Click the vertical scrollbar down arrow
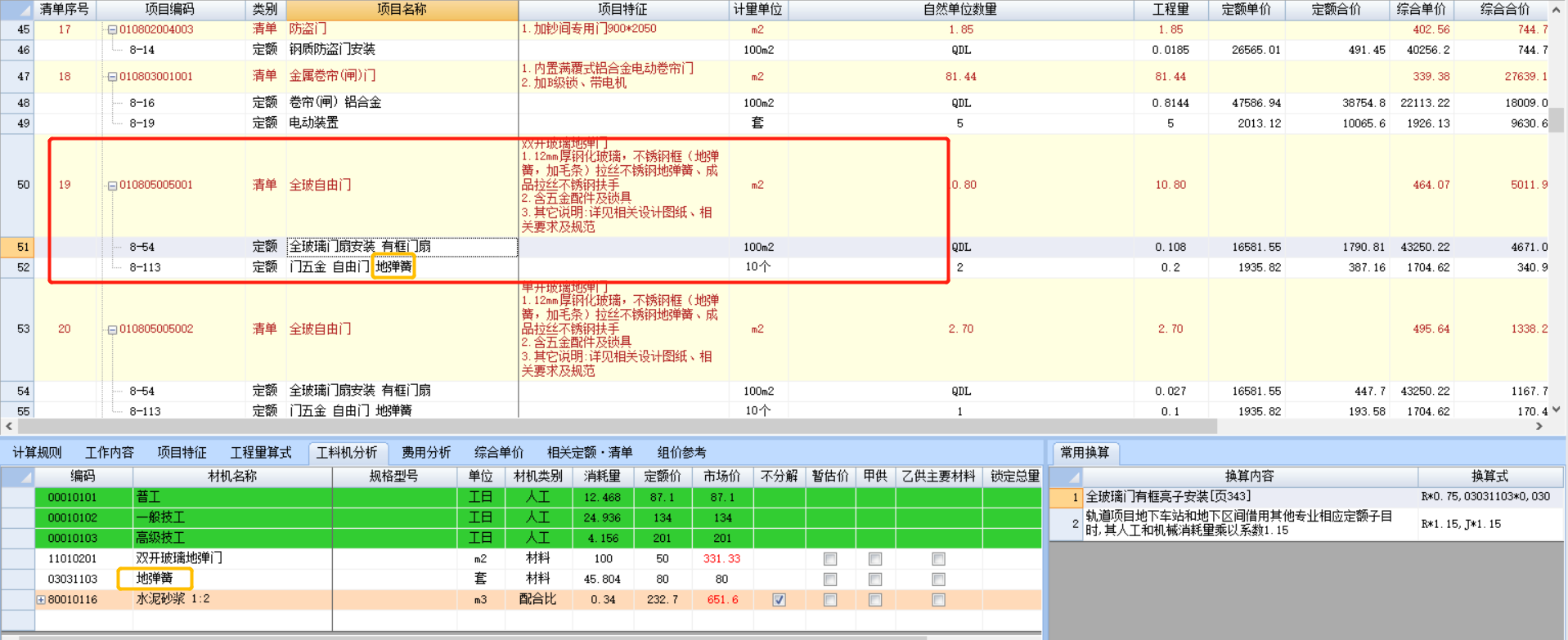 tap(1557, 410)
